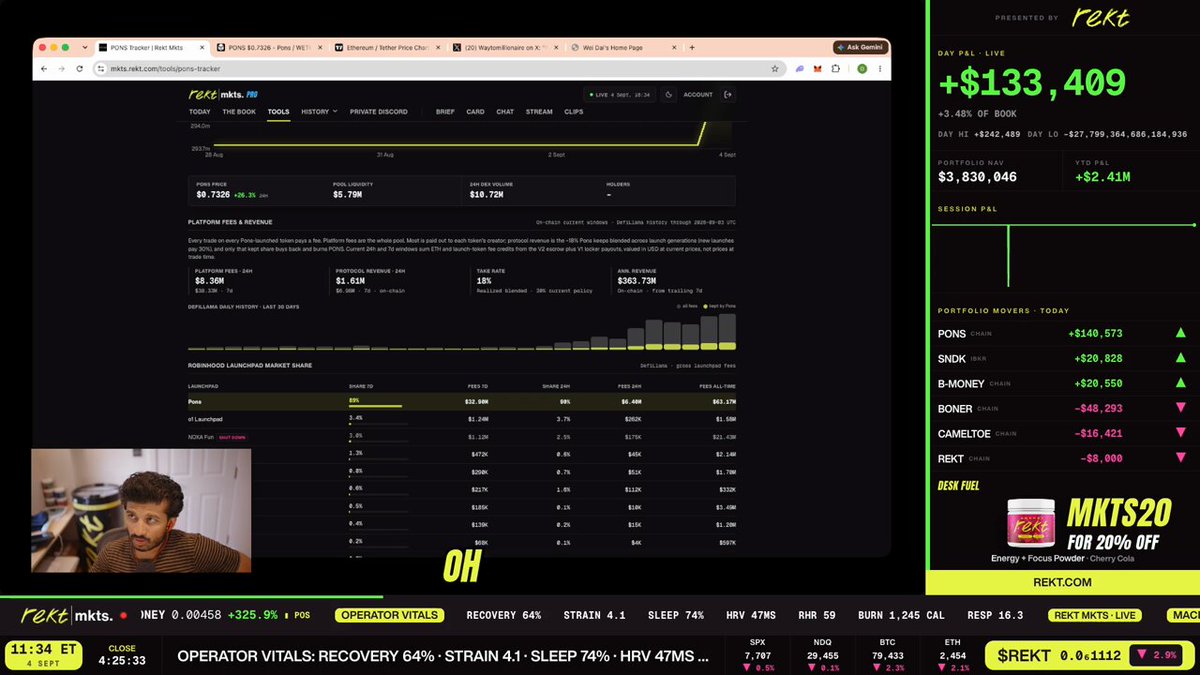Click the browser back arrow
Viewport: 1200px width, 675px height.
(x=46, y=69)
